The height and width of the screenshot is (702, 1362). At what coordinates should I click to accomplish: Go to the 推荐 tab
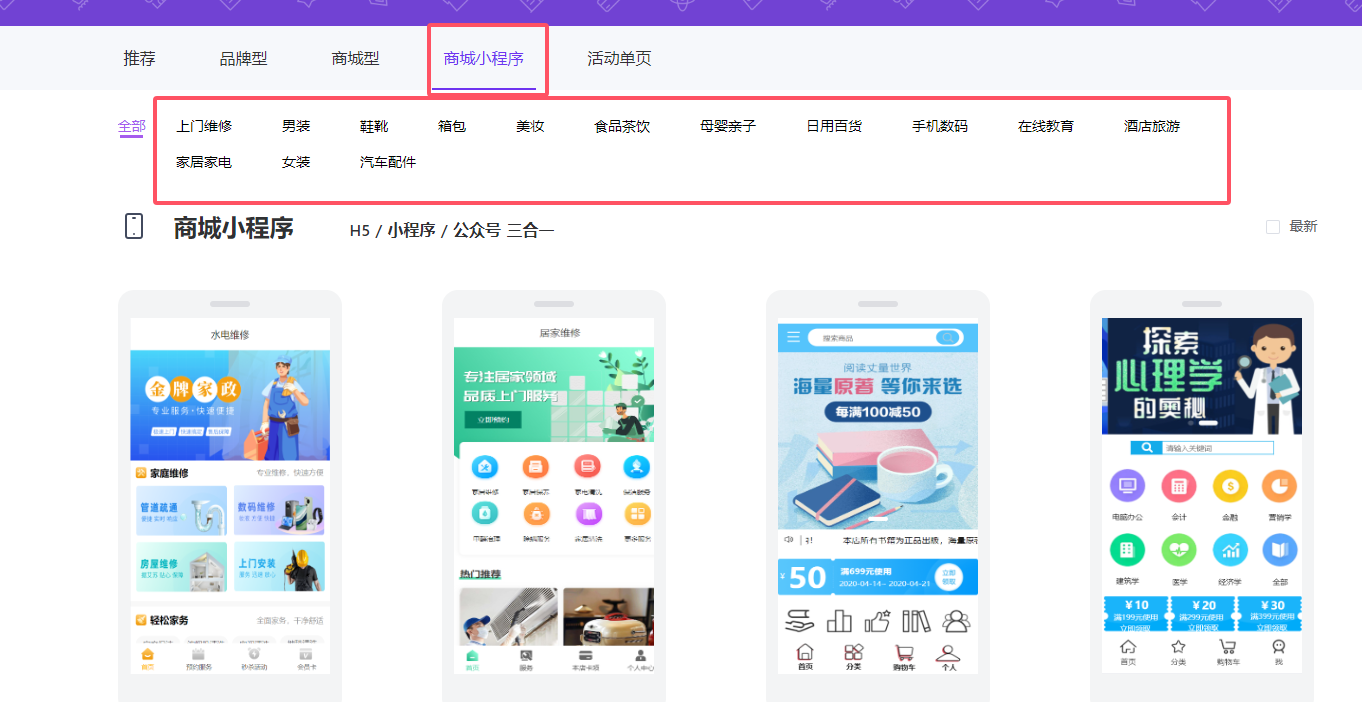[139, 59]
